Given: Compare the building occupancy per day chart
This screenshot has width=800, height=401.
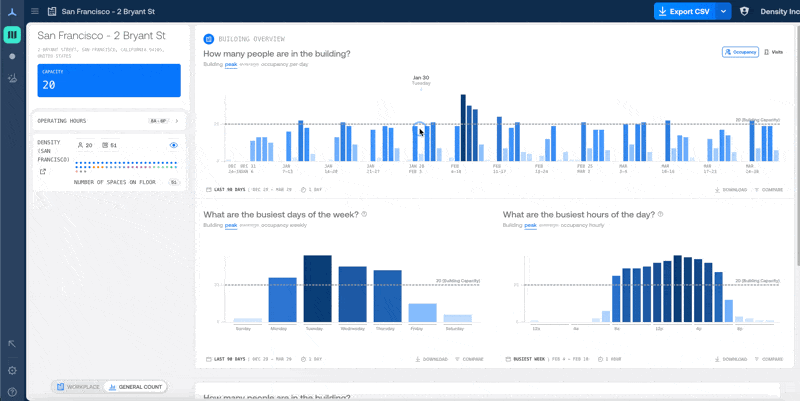Looking at the screenshot, I should [768, 190].
